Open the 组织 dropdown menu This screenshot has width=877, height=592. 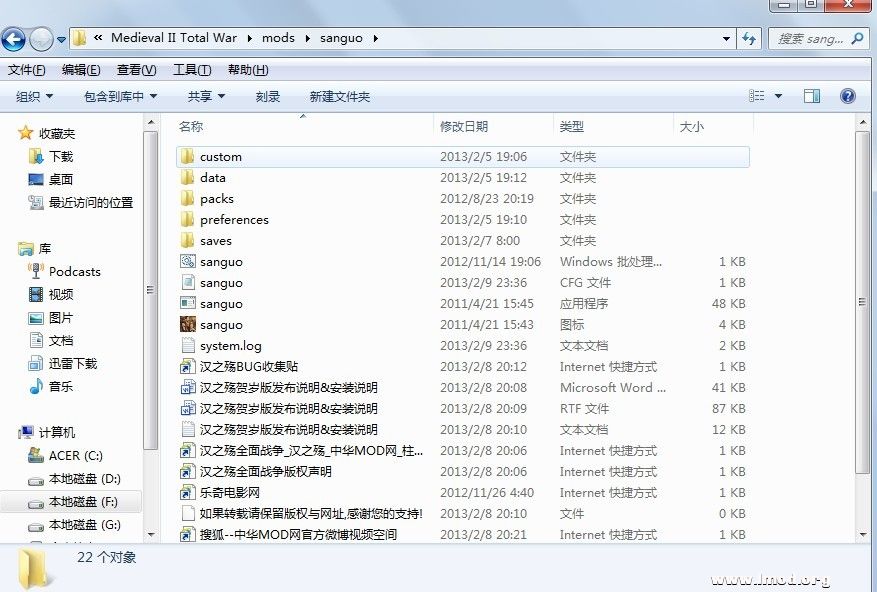(34, 96)
